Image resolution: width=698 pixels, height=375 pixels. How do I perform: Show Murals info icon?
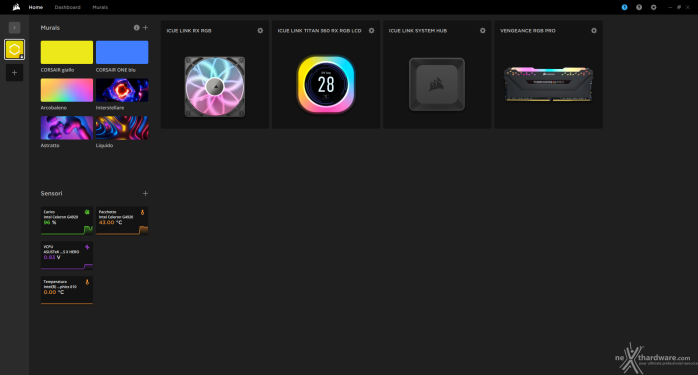137,28
